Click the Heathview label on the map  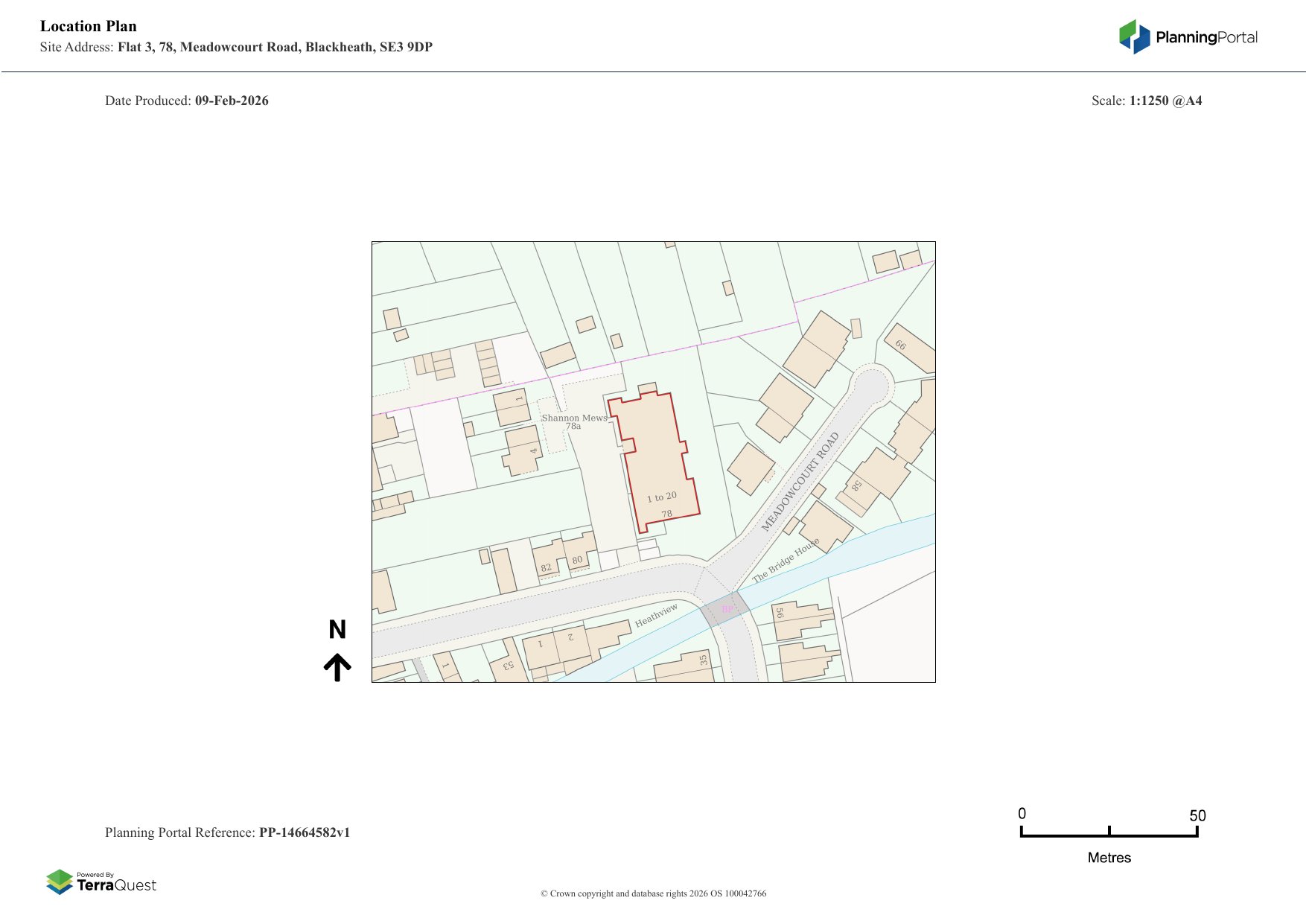point(656,615)
